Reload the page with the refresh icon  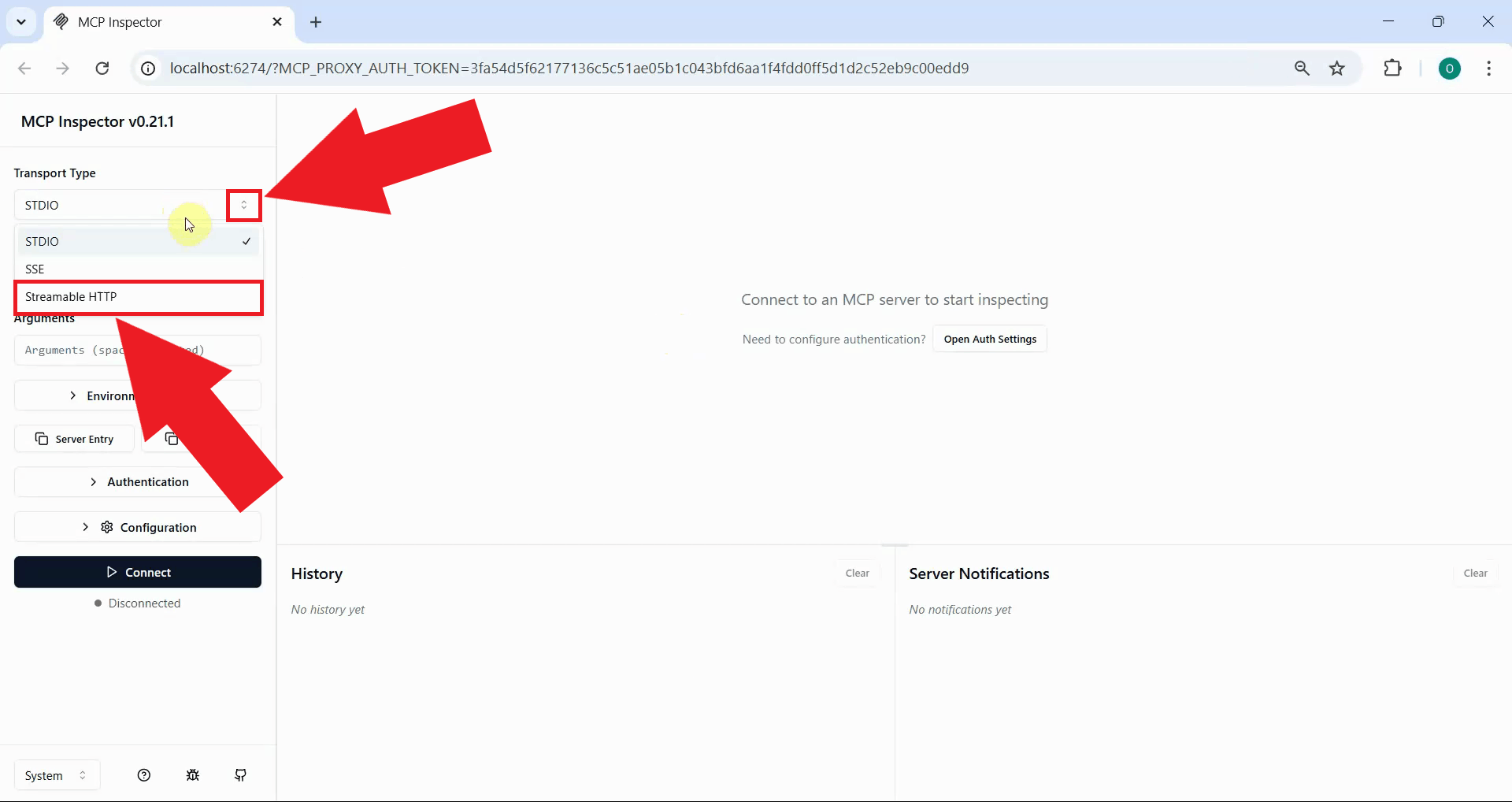102,69
